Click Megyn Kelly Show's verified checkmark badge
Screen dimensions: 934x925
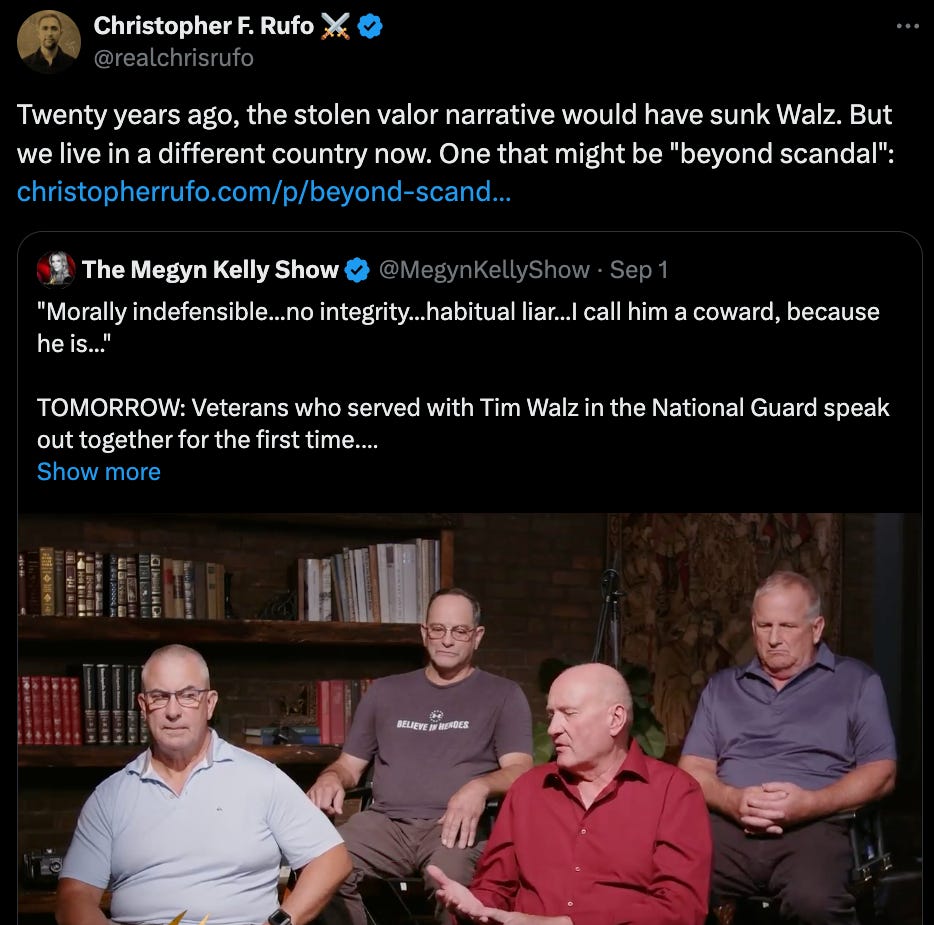357,270
